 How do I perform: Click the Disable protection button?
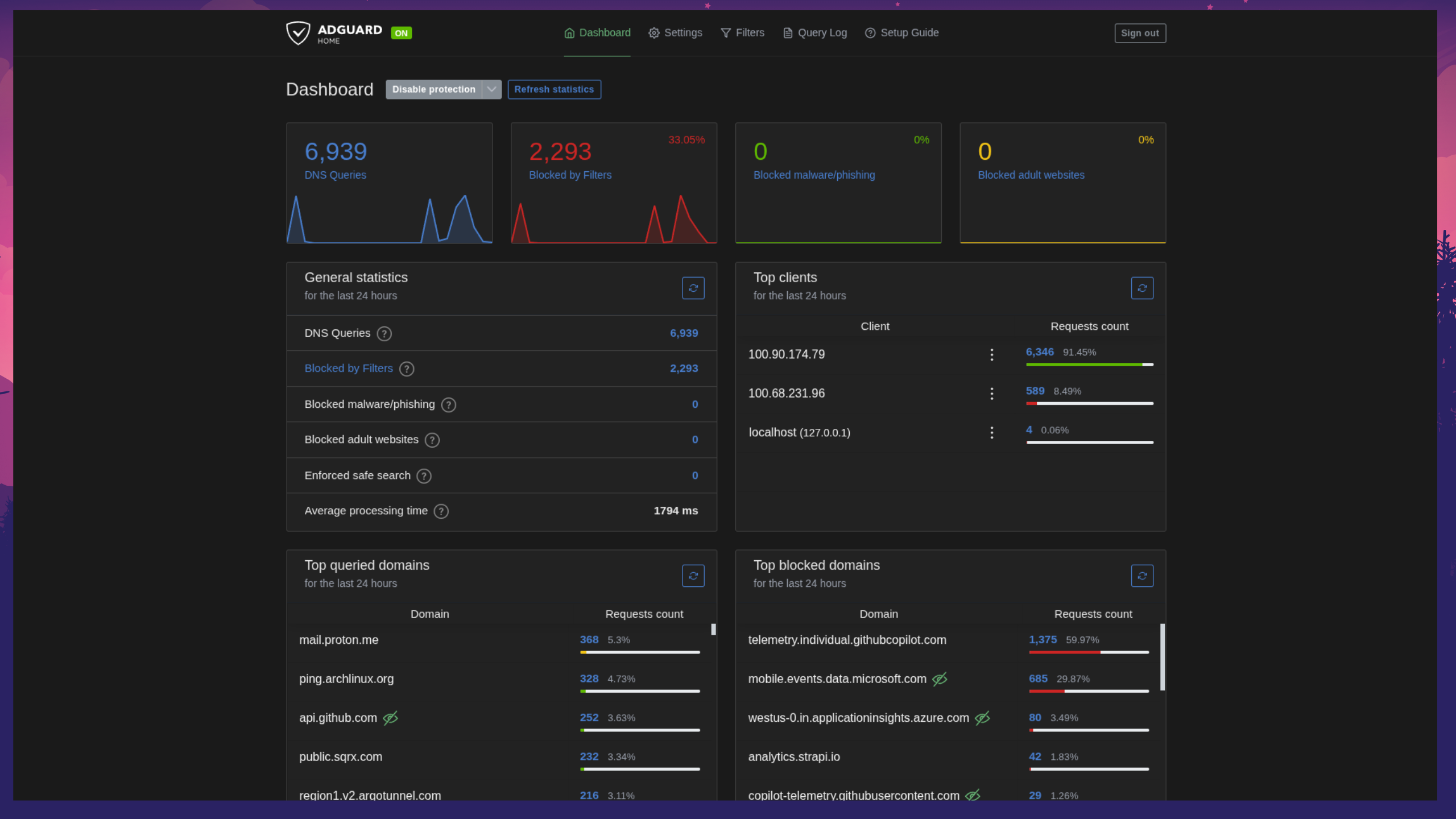[433, 89]
